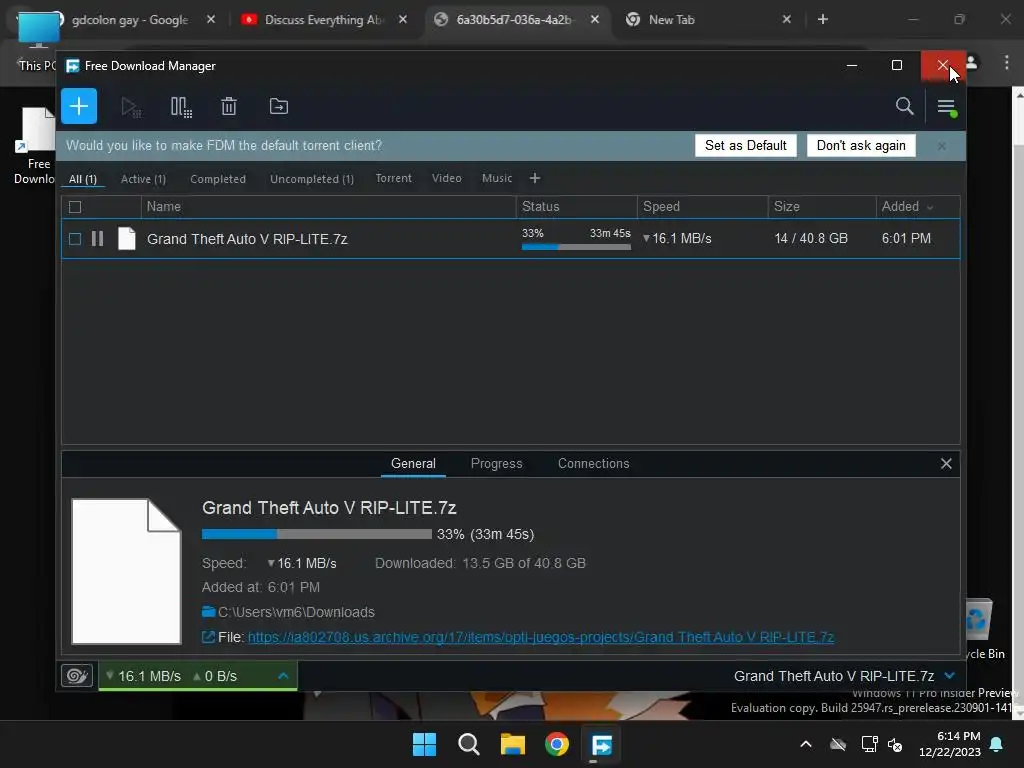Click the external link icon beside File
Viewport: 1024px width, 768px height.
pos(208,637)
